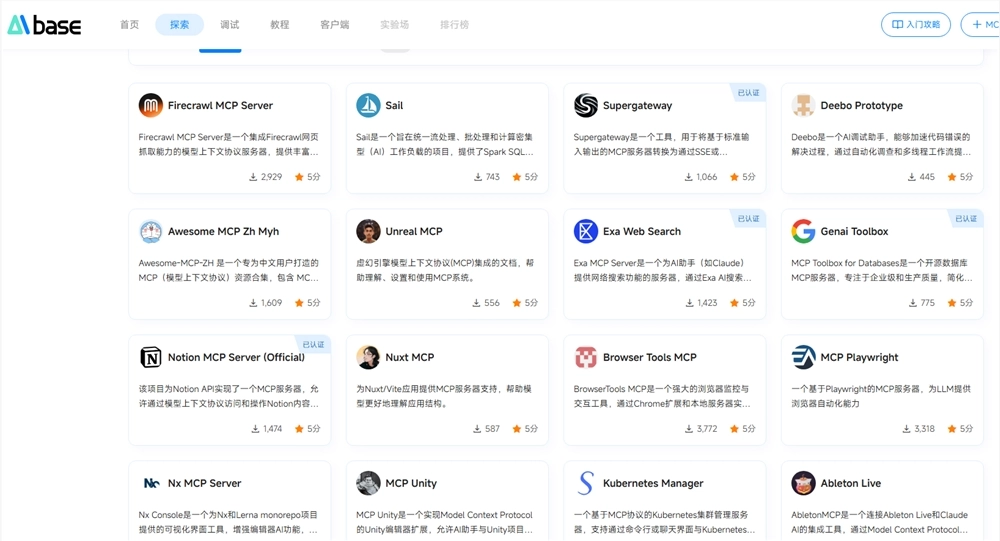The height and width of the screenshot is (541, 1000).
Task: Click the Sail card title
Action: 394,105
